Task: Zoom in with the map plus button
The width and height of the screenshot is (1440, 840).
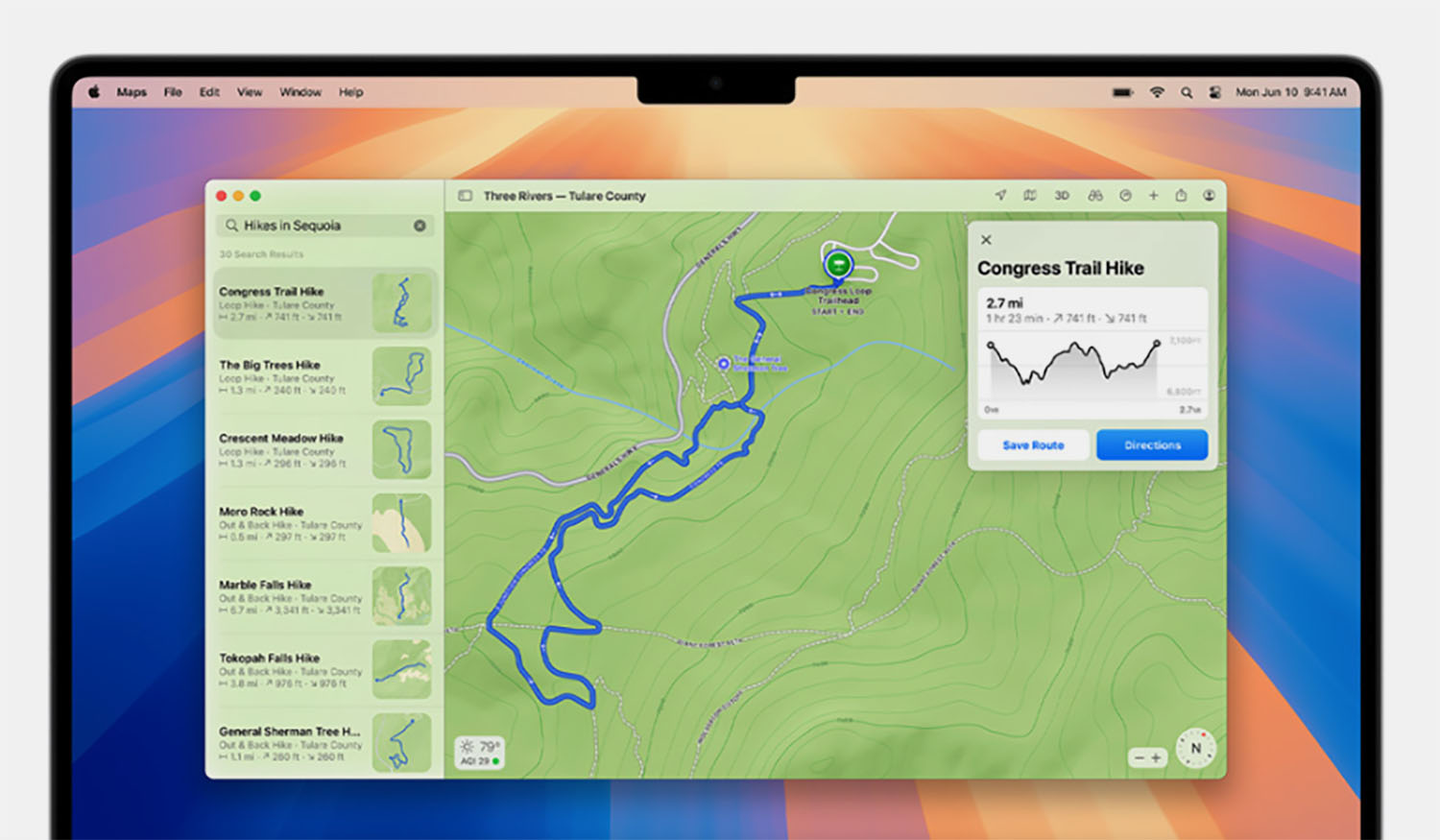Action: point(1157,757)
